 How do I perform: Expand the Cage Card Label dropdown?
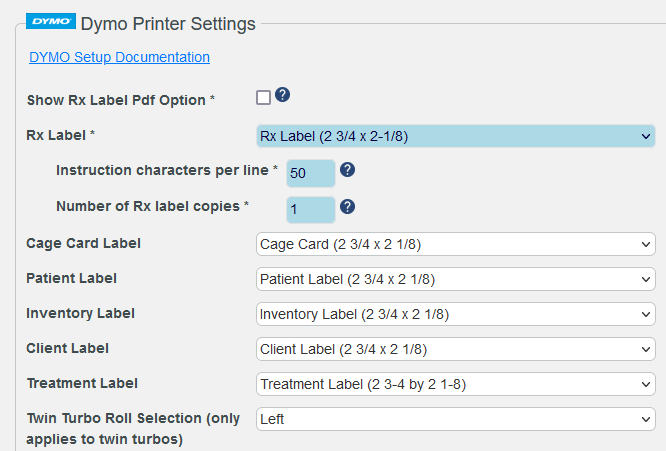coord(456,244)
